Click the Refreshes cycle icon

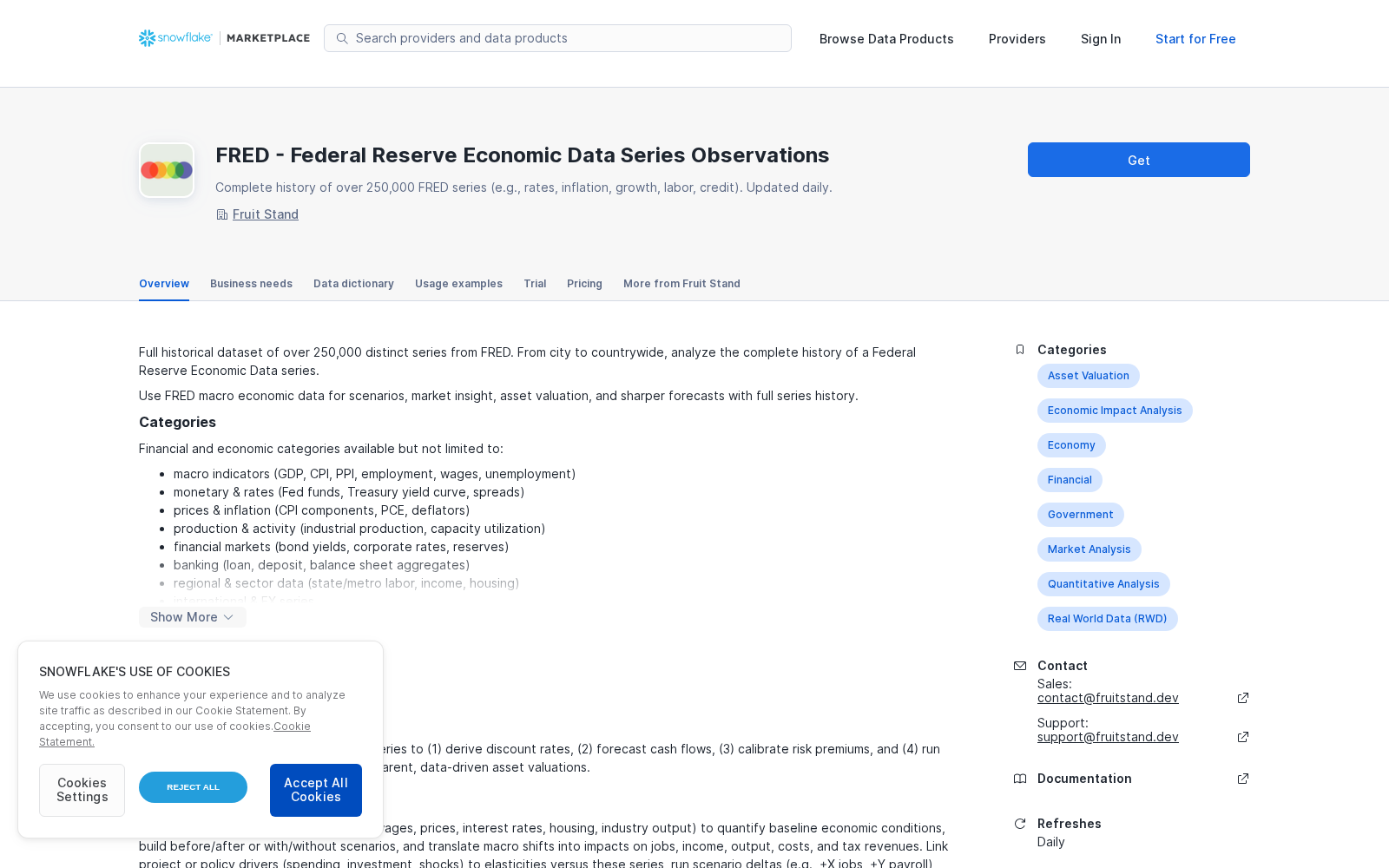coord(1020,824)
